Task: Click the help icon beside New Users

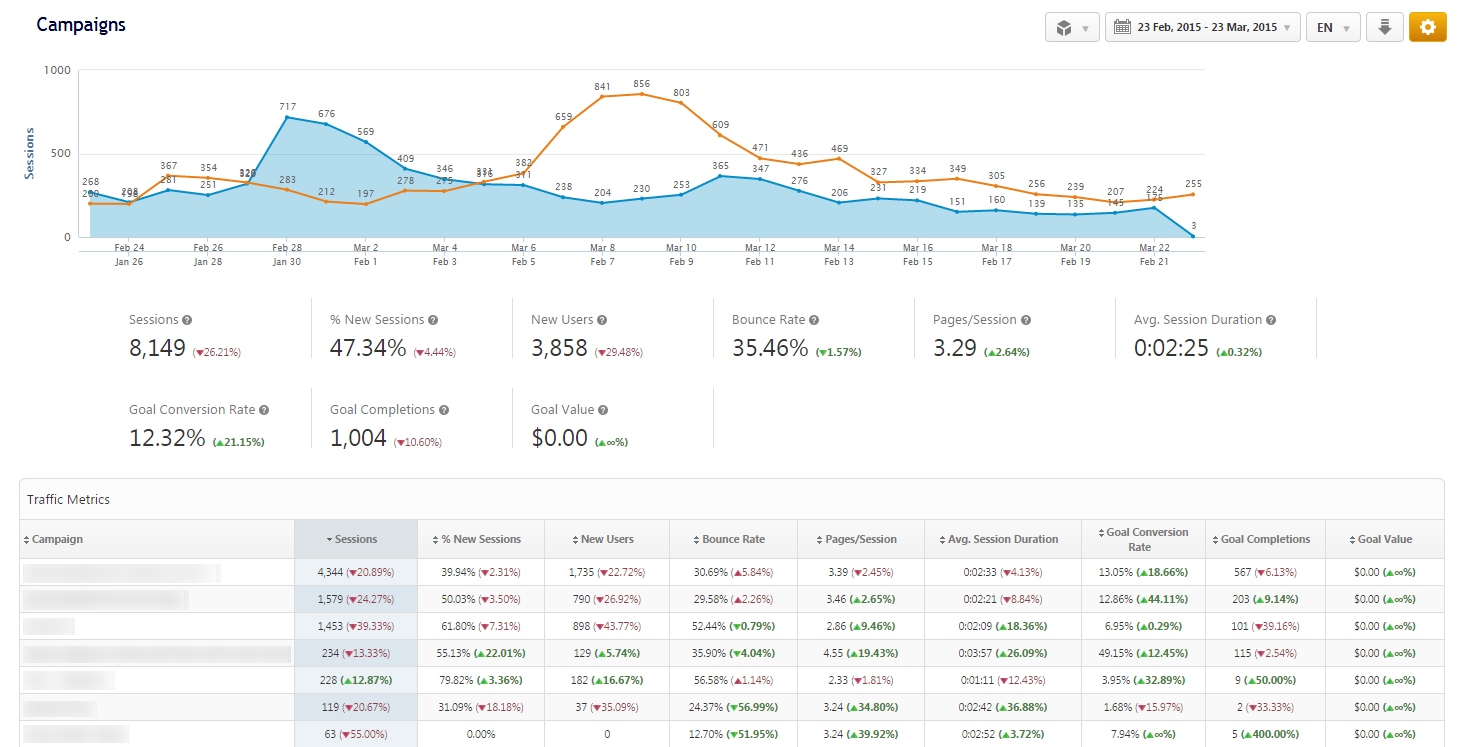Action: 602,320
